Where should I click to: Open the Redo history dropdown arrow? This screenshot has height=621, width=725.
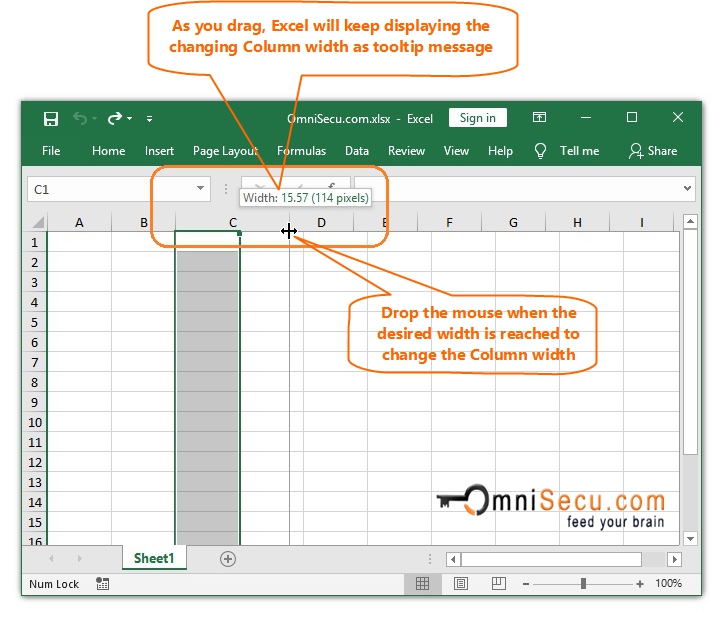click(130, 119)
